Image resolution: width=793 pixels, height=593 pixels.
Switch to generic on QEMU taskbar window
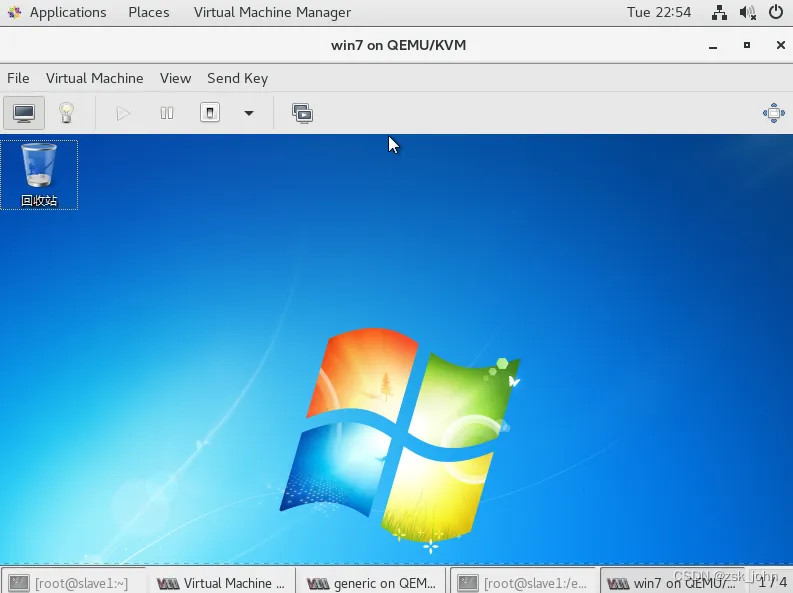coord(371,583)
